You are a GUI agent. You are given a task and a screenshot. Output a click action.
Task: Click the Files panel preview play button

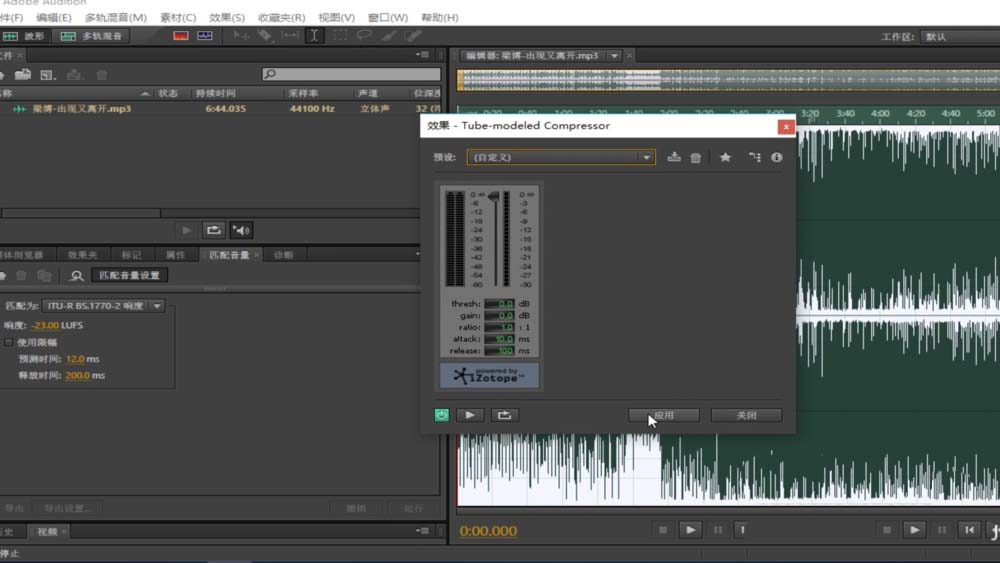click(x=186, y=230)
